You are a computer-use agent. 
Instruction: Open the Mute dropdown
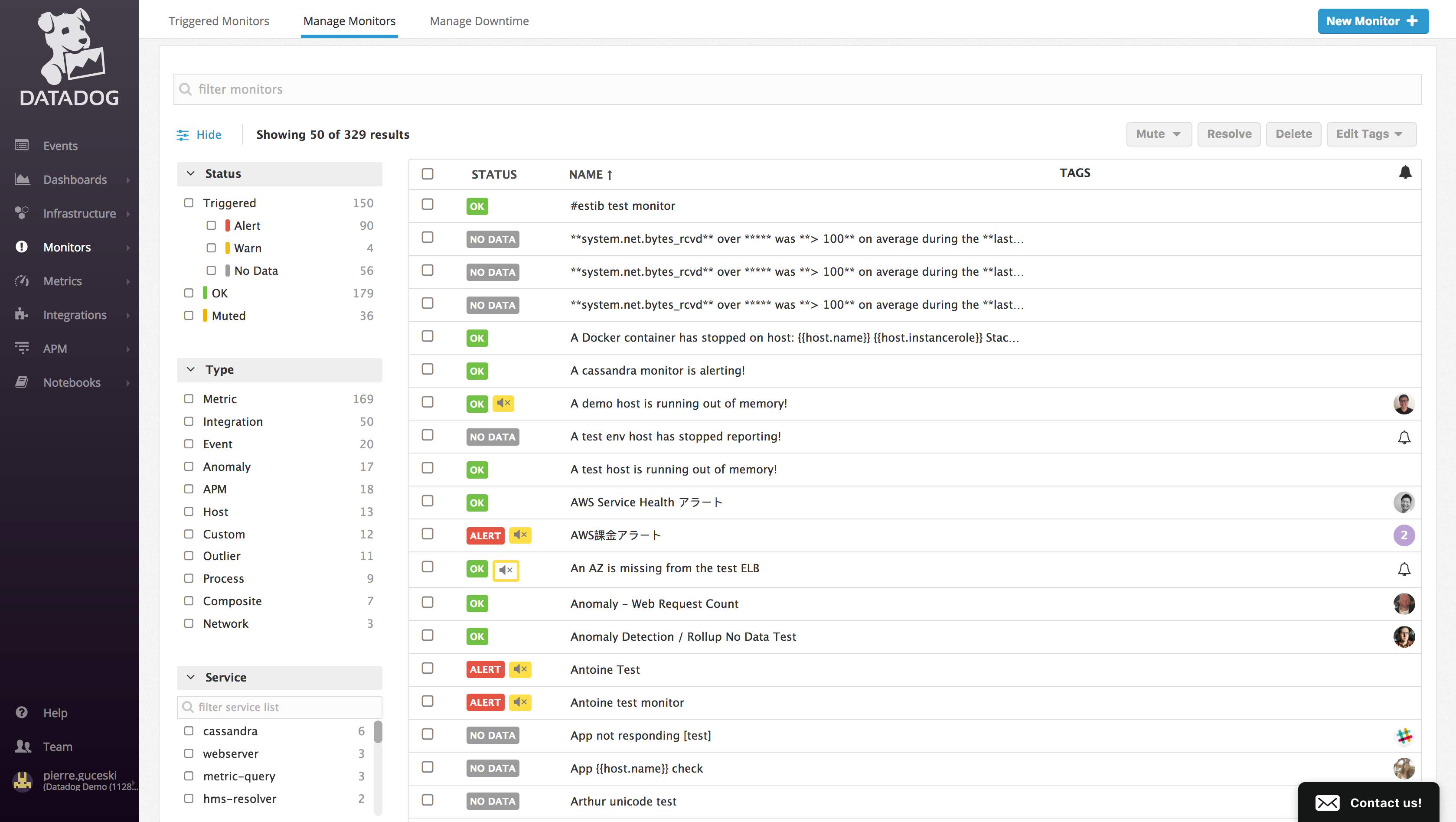(x=1158, y=134)
